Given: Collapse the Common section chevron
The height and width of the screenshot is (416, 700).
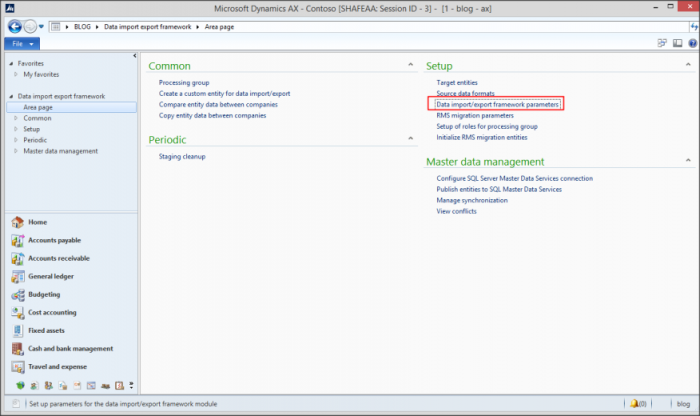Looking at the screenshot, I should pyautogui.click(x=412, y=66).
